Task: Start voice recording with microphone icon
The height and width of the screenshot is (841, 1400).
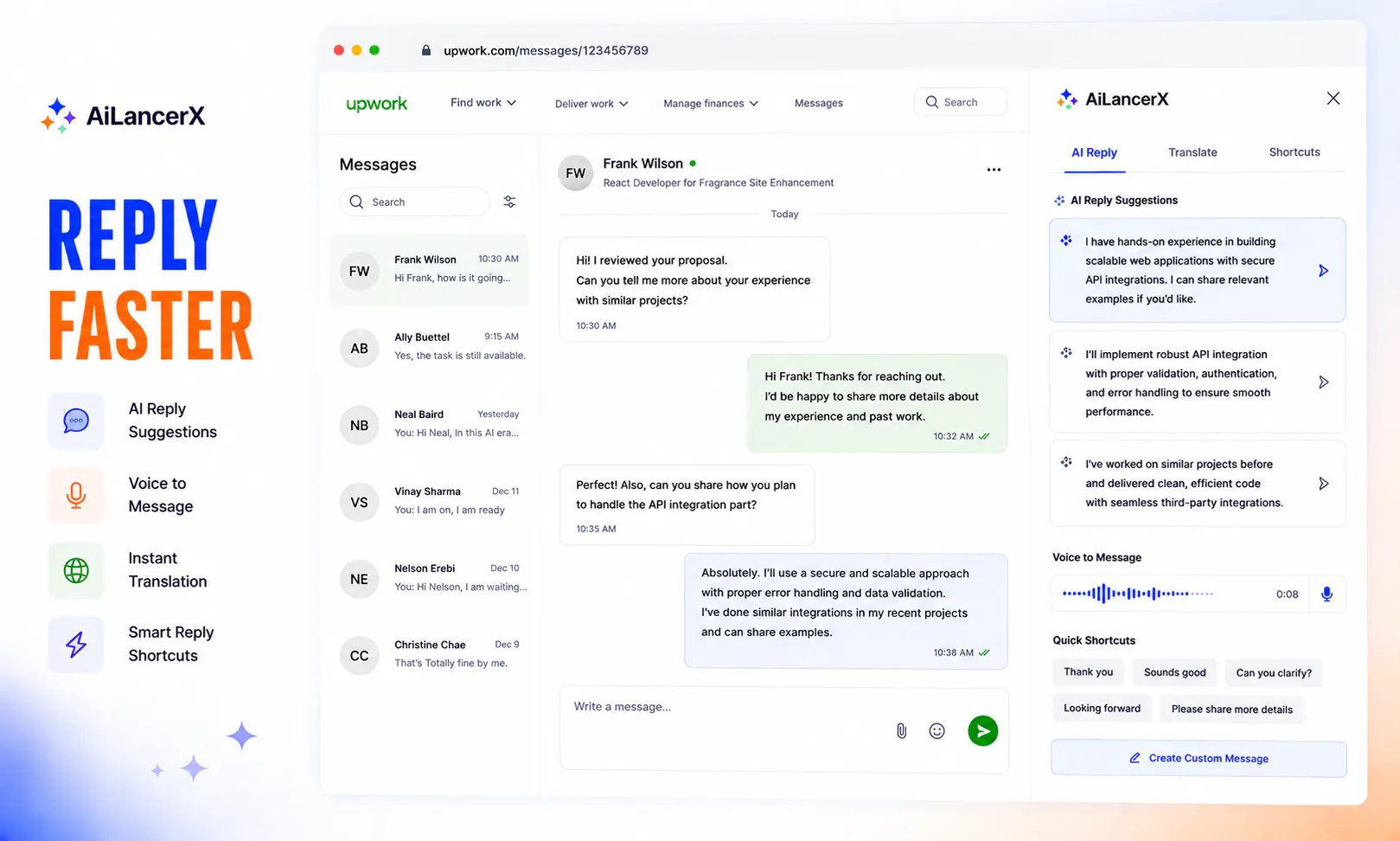Action: (x=1326, y=594)
